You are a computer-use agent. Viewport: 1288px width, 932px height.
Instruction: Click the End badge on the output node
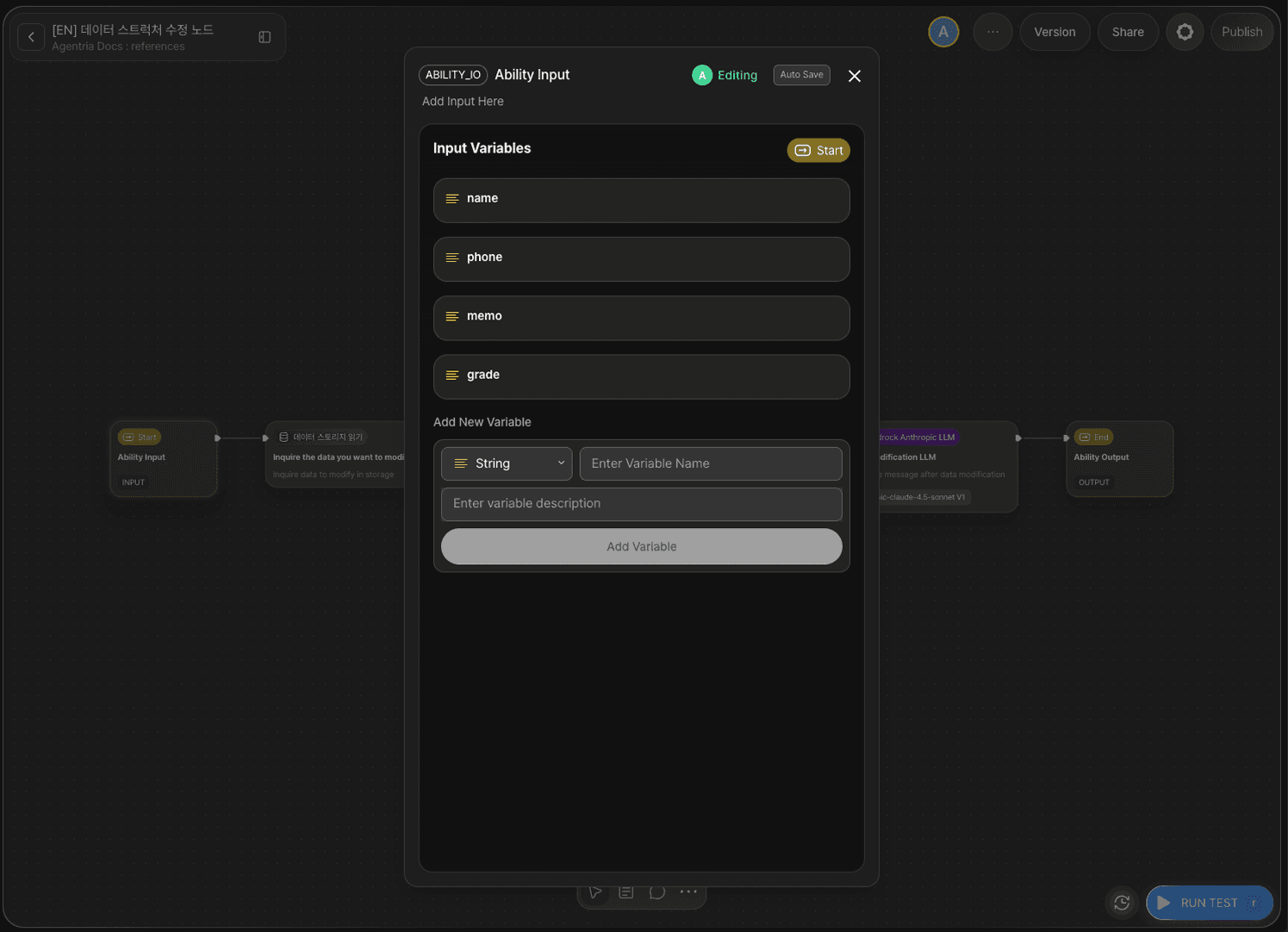click(x=1093, y=438)
